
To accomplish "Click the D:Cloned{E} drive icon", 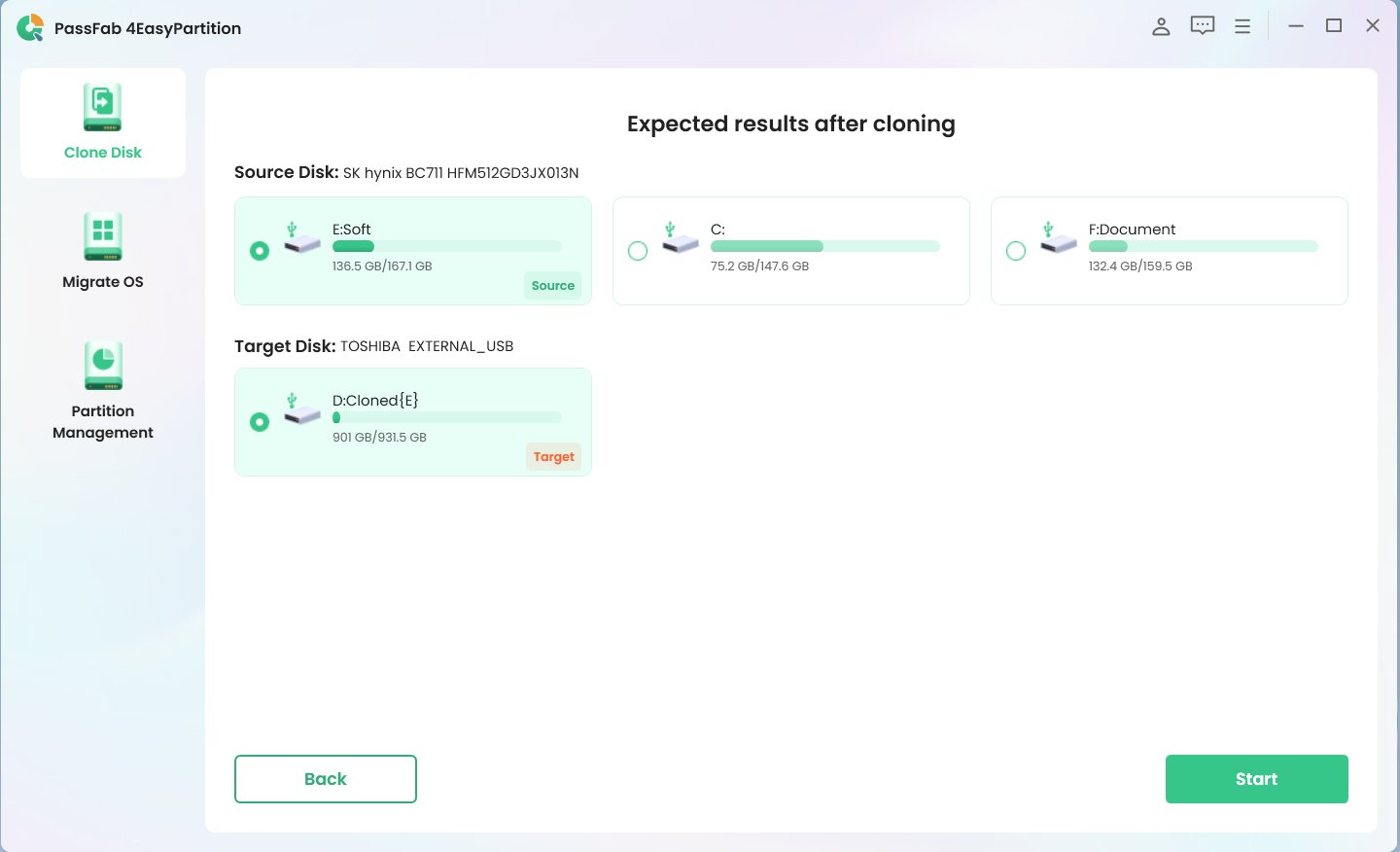I will (x=301, y=409).
